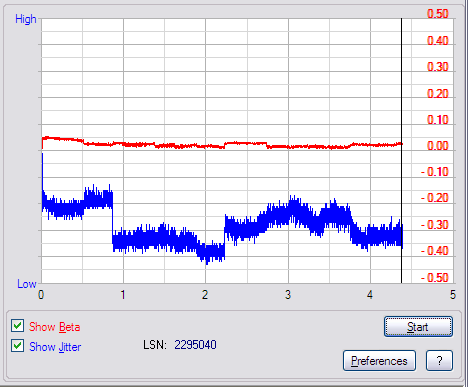468x387 pixels.
Task: Click the 5 label on the x-axis
Action: click(452, 295)
